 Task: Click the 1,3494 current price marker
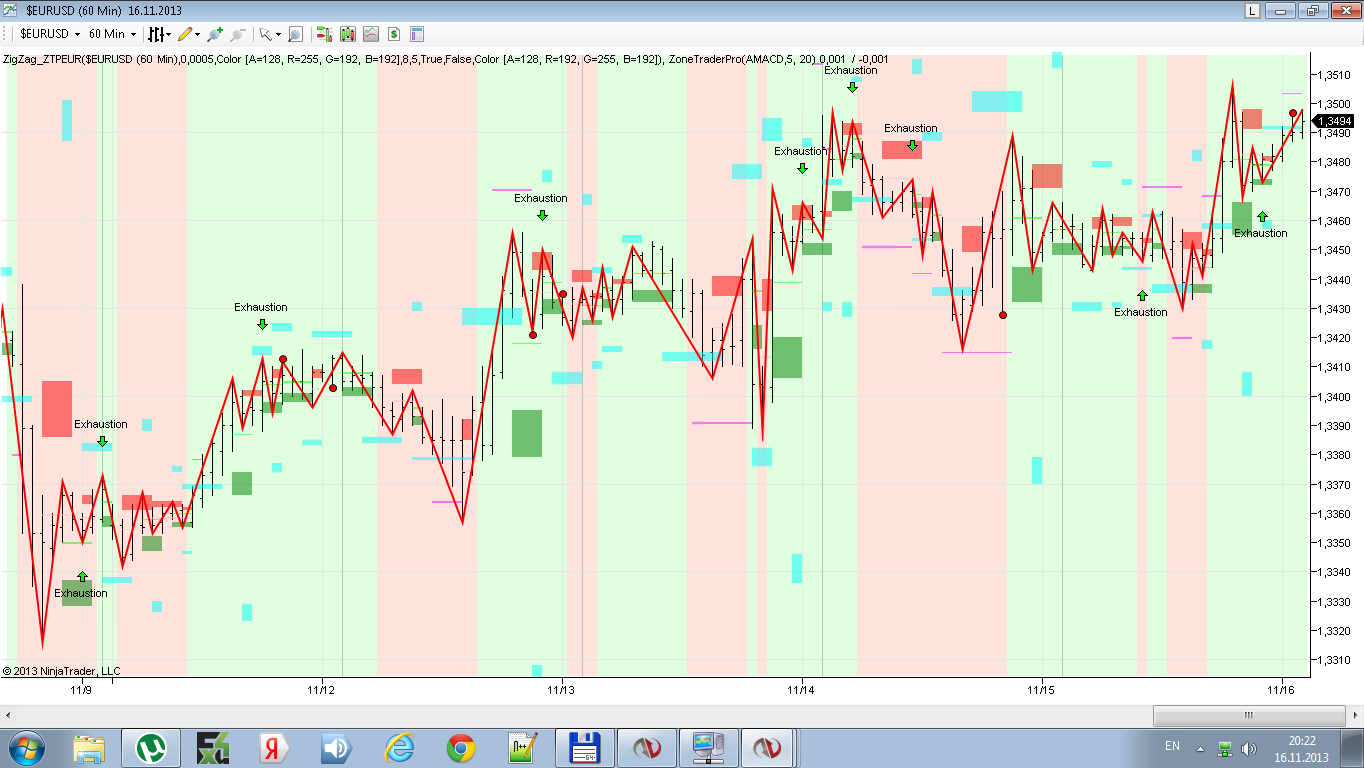click(1333, 120)
